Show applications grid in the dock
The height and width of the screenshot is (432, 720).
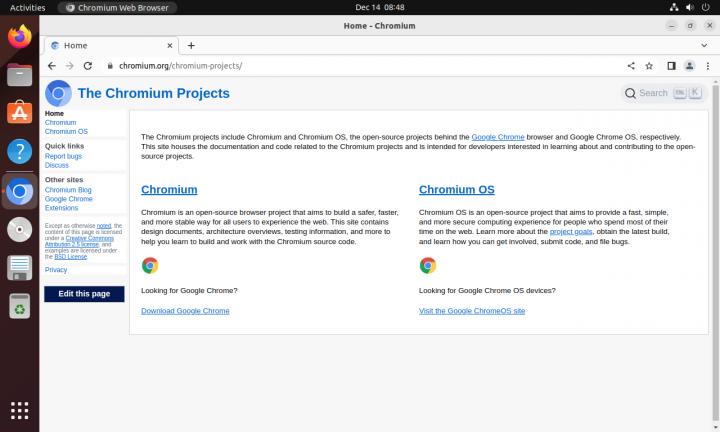20,410
